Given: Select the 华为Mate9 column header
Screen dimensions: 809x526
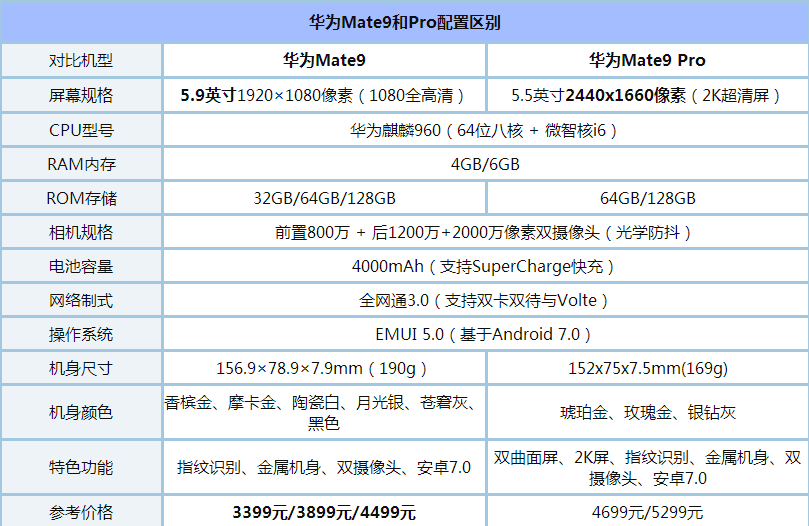Looking at the screenshot, I should pyautogui.click(x=324, y=61).
